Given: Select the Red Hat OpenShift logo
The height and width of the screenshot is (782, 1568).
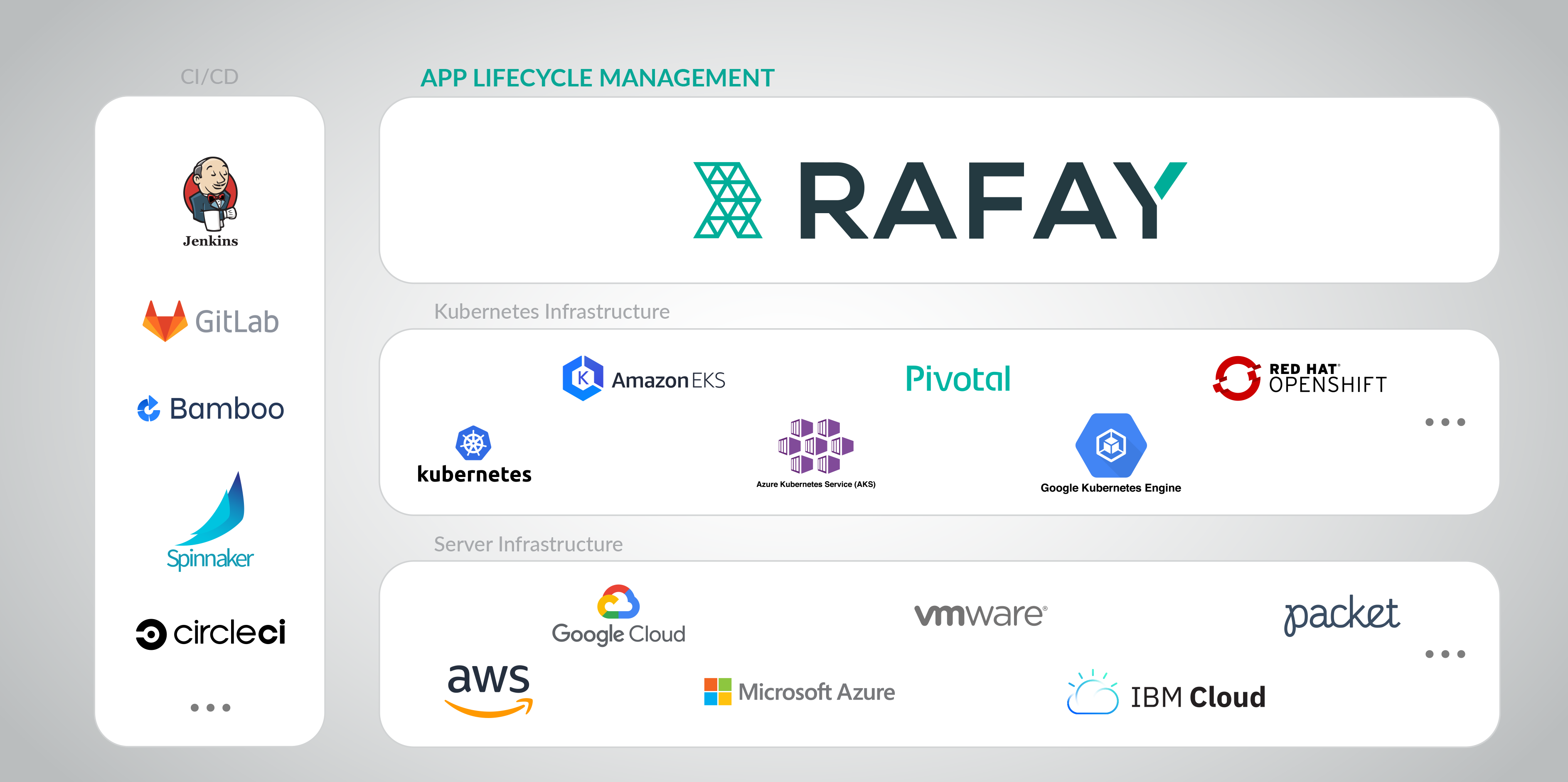Looking at the screenshot, I should click(x=1299, y=379).
